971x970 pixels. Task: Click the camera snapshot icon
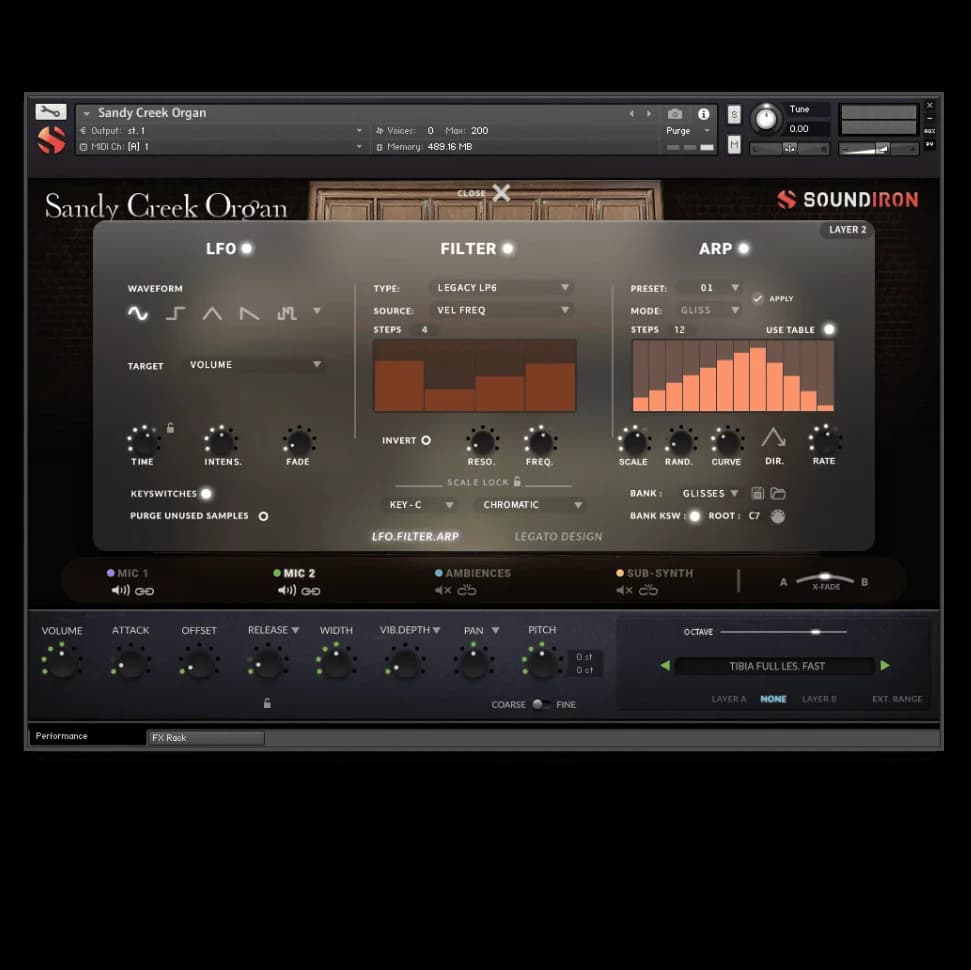675,114
